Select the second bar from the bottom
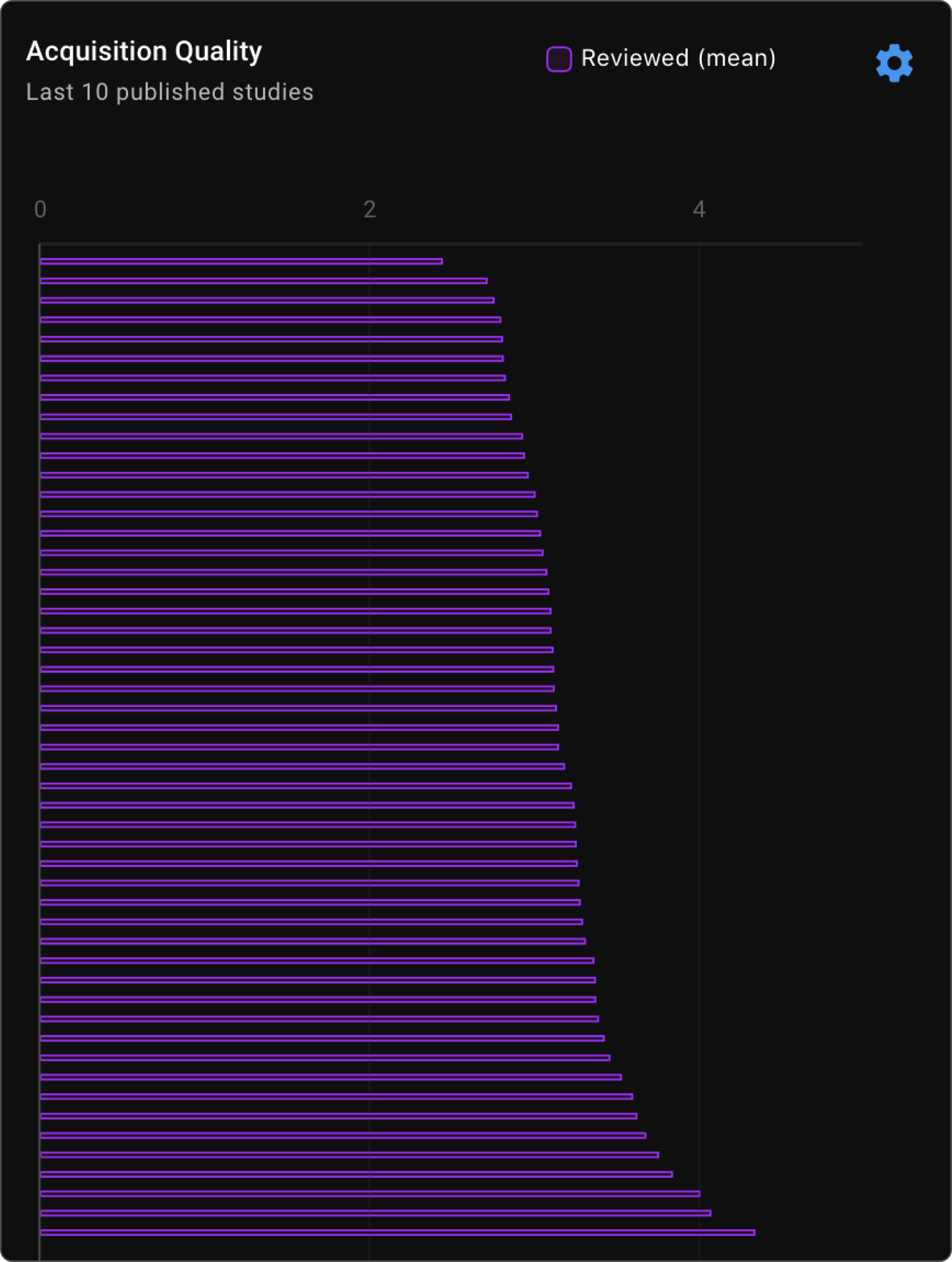Screen dimensions: 952x1262 coord(375,1213)
